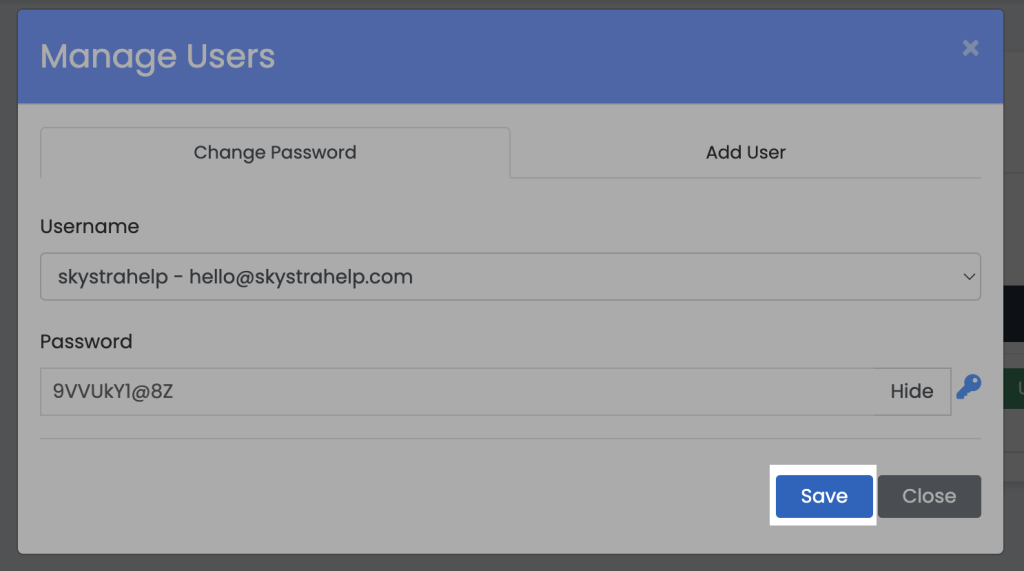Screen dimensions: 1024x571
Task: Click the blue dialog header bar
Action: (x=600, y=57)
